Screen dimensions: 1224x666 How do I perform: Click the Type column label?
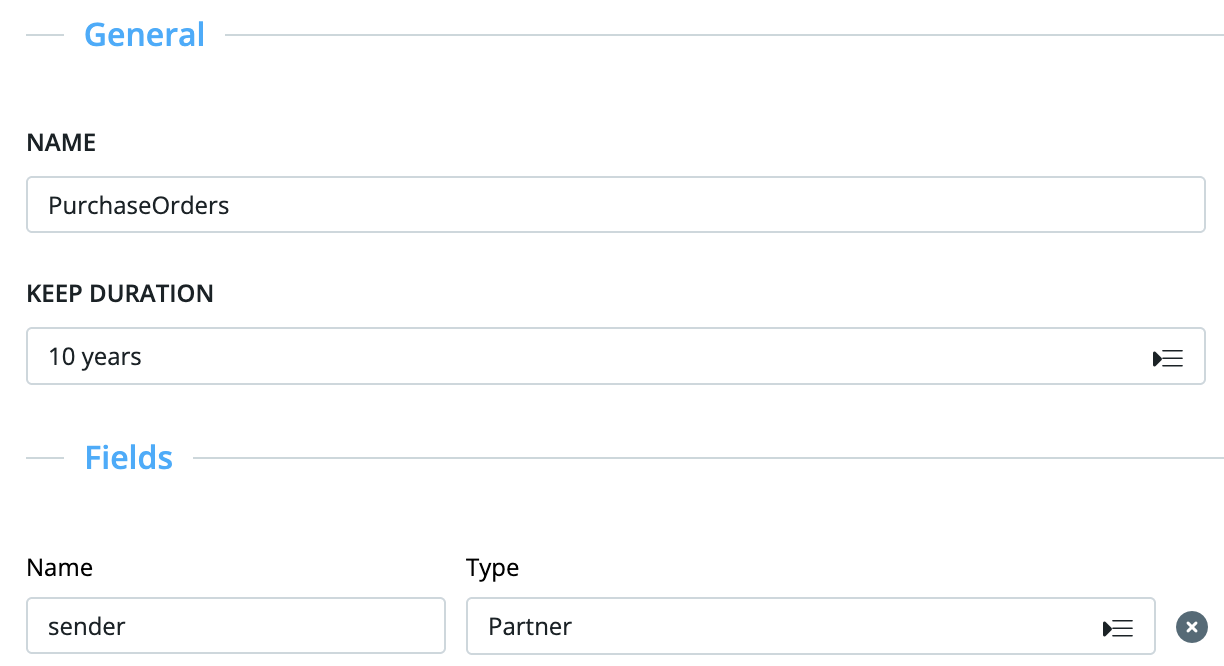point(492,568)
